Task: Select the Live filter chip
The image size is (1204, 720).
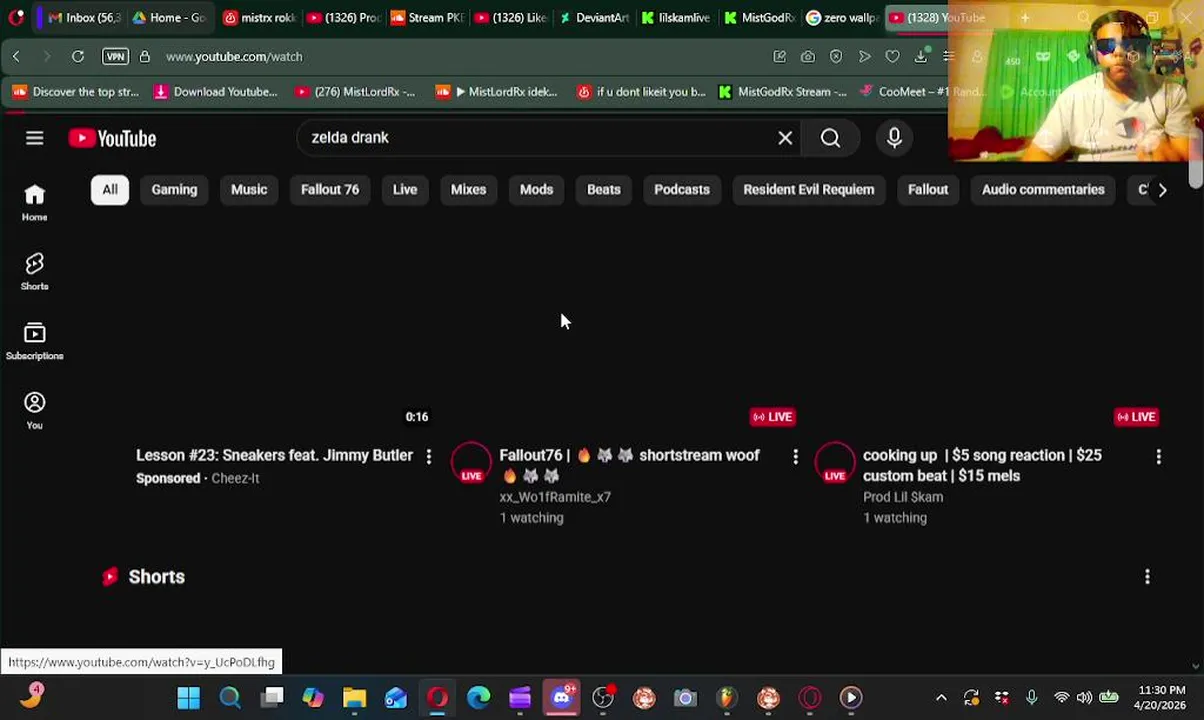Action: point(405,190)
